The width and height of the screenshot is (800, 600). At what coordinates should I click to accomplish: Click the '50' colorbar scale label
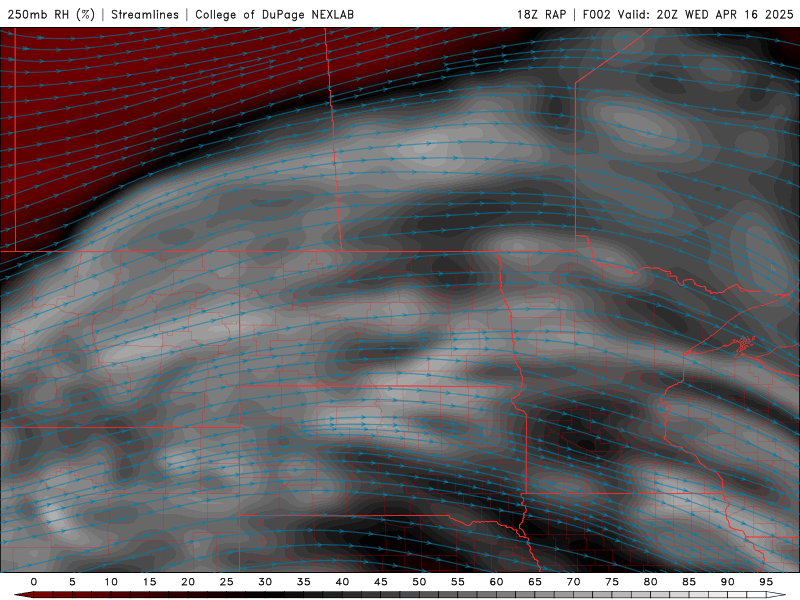coord(419,582)
